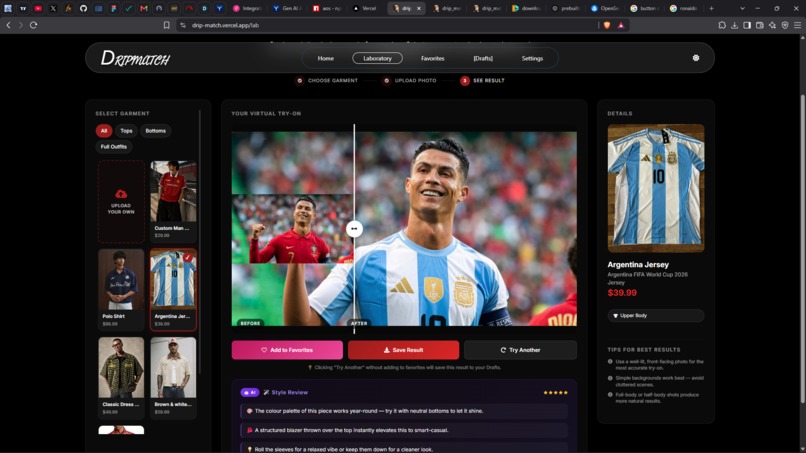806x453 pixels.
Task: Switch to the OpenSea browser tab
Action: coord(604,8)
